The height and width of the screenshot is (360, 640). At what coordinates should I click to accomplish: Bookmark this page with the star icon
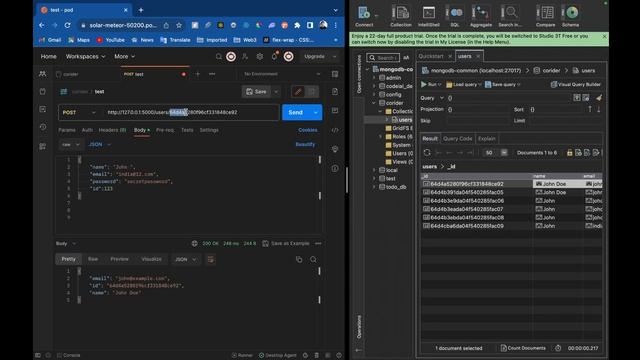tap(179, 25)
